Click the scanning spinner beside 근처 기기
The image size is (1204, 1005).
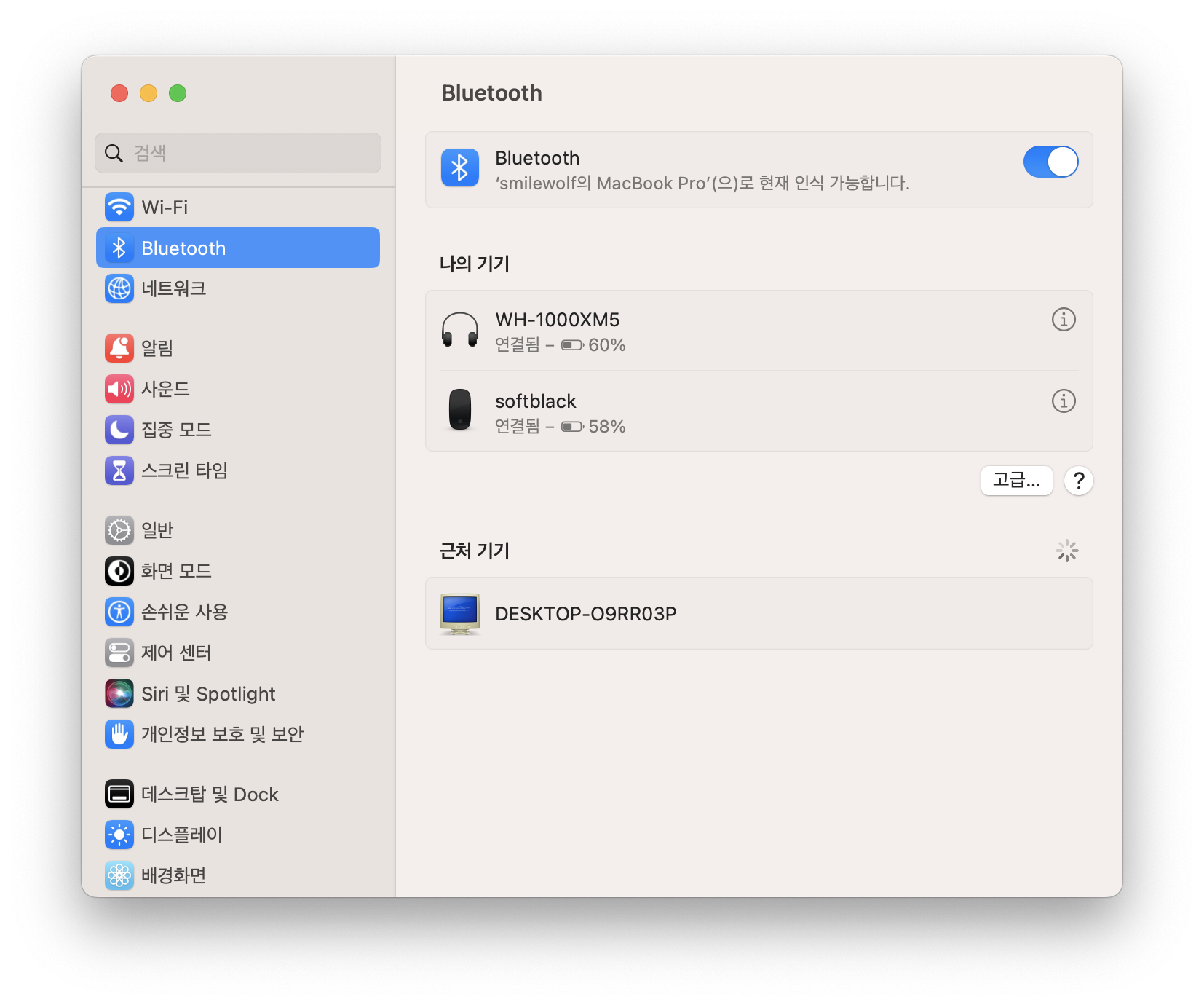[1067, 551]
